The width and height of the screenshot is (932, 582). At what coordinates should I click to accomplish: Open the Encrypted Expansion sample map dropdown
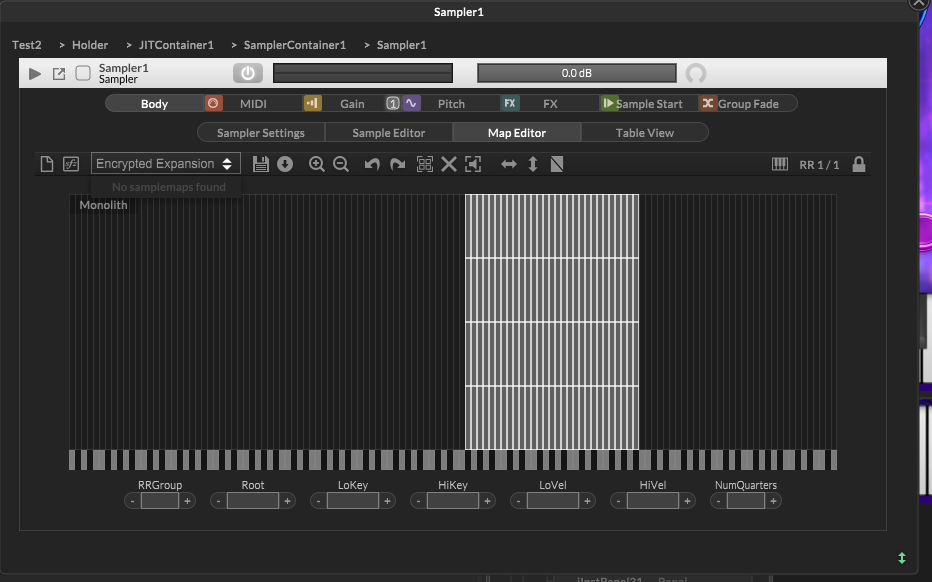tap(165, 164)
